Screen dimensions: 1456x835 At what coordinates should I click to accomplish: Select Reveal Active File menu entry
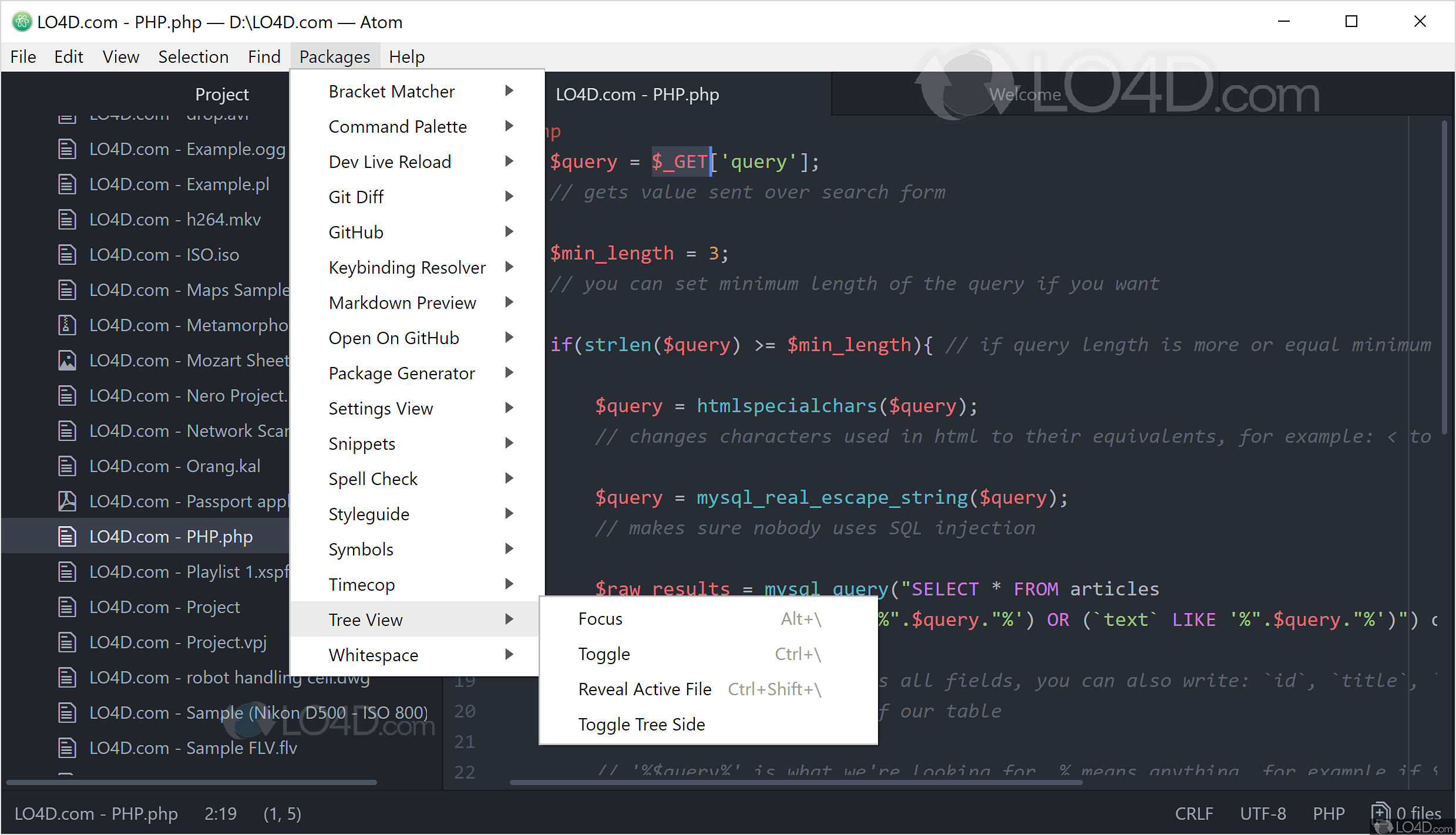[x=708, y=689]
